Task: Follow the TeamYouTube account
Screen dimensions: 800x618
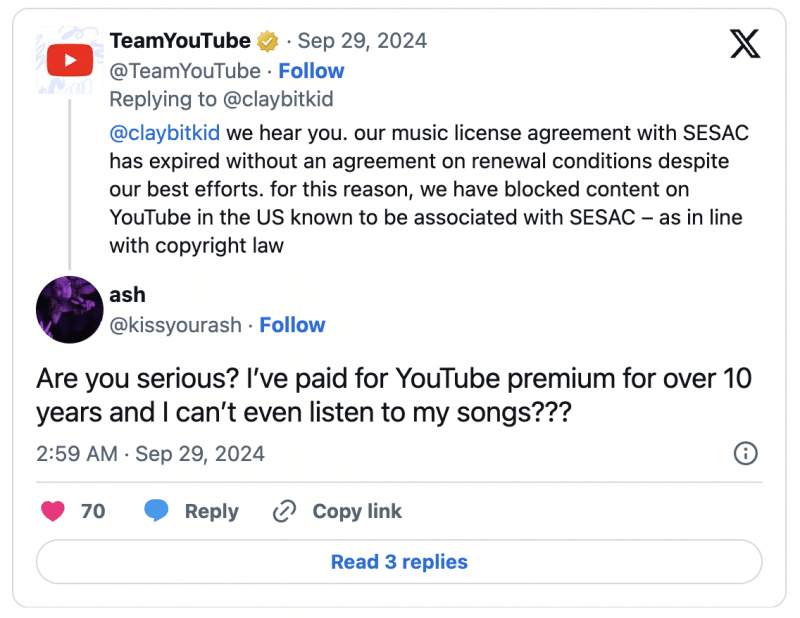Action: 311,71
